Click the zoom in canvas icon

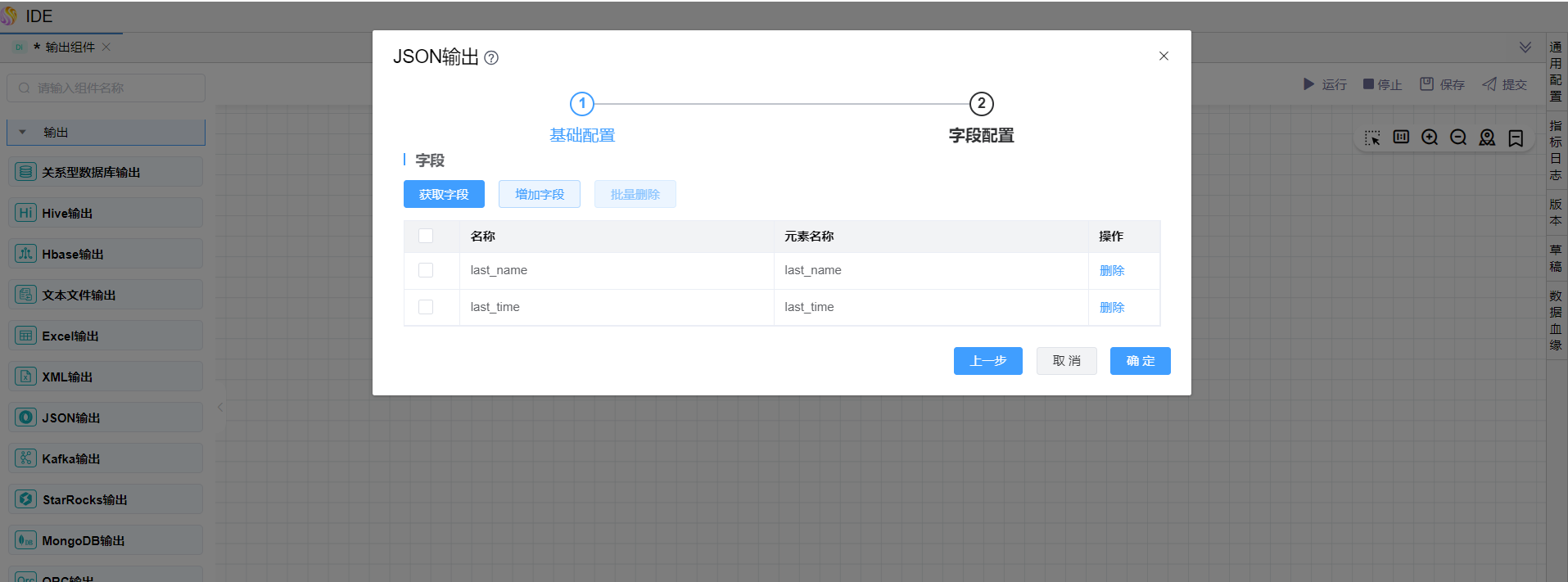[1430, 138]
